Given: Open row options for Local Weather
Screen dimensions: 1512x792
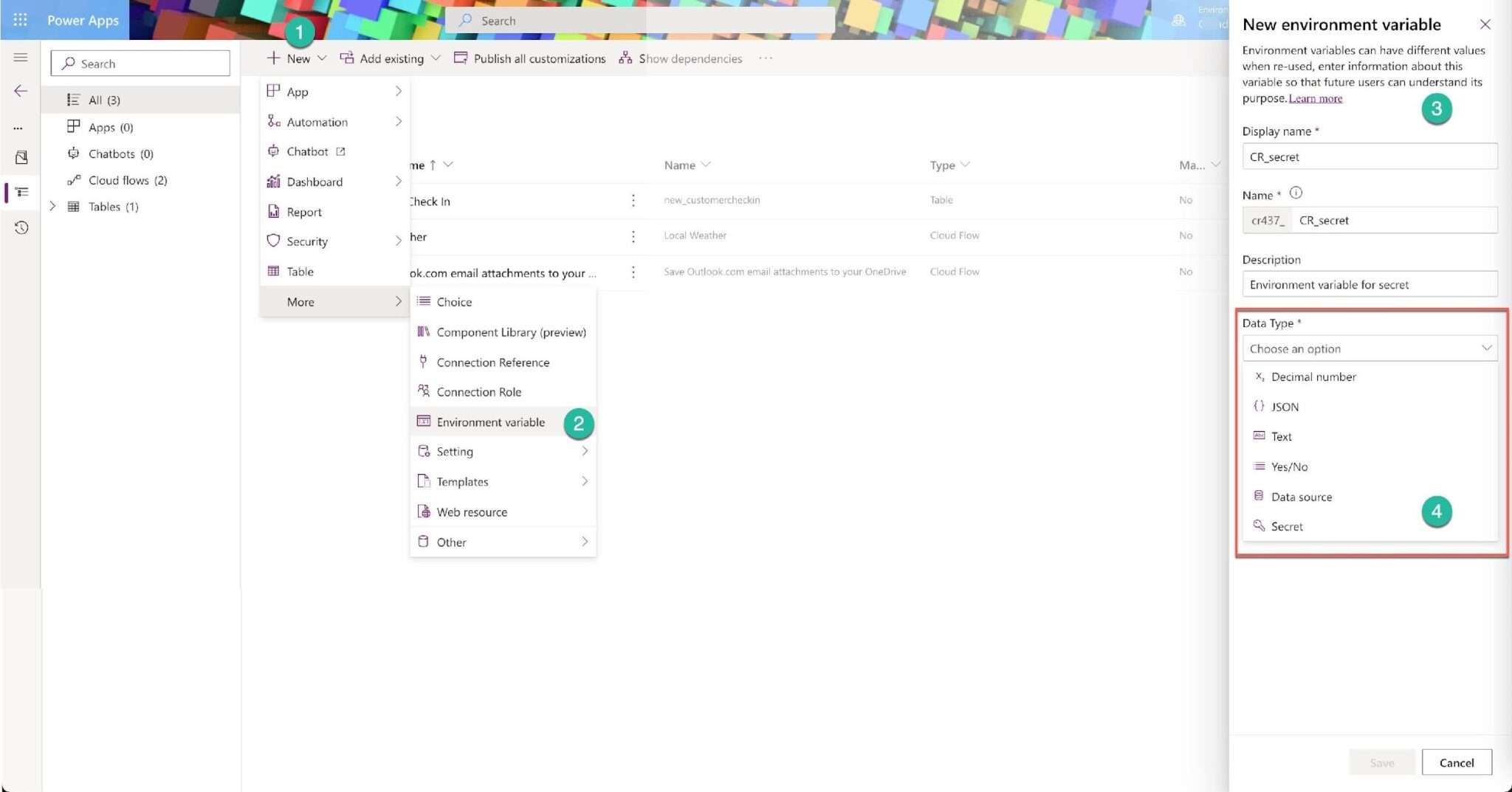Looking at the screenshot, I should (633, 236).
